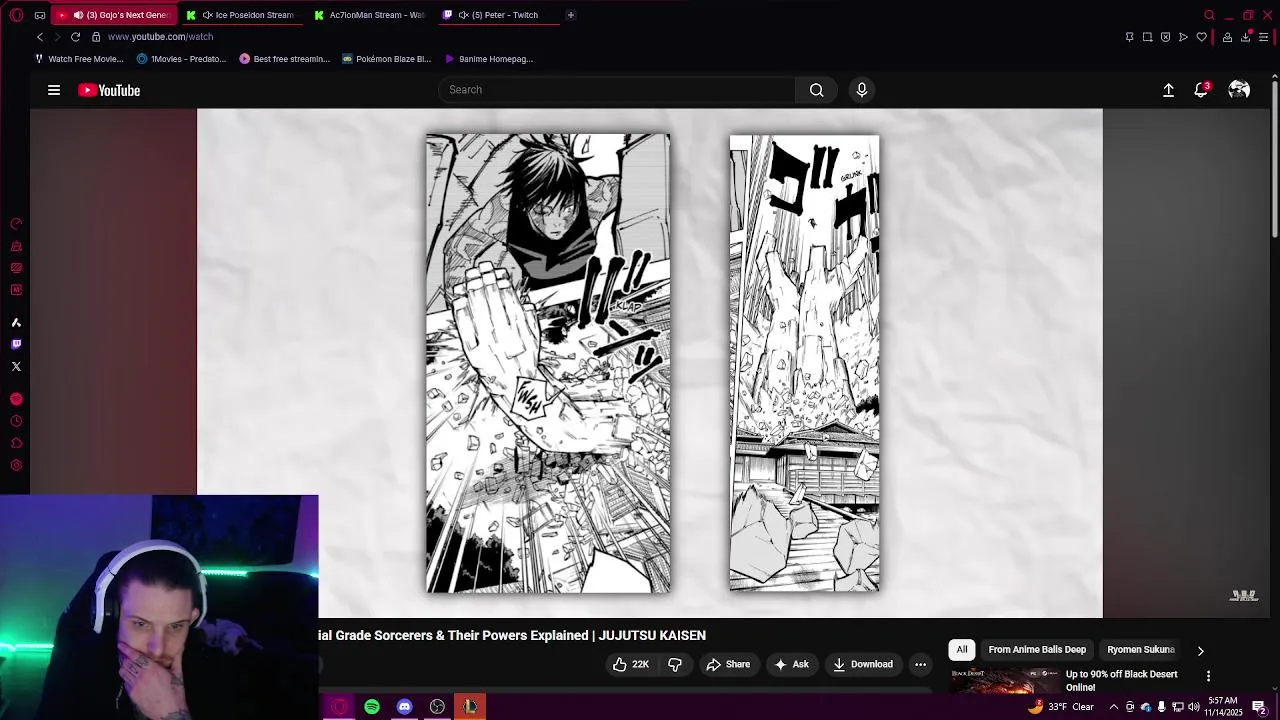Open browser downloads icon
Viewport: 1280px width, 720px height.
click(1245, 37)
